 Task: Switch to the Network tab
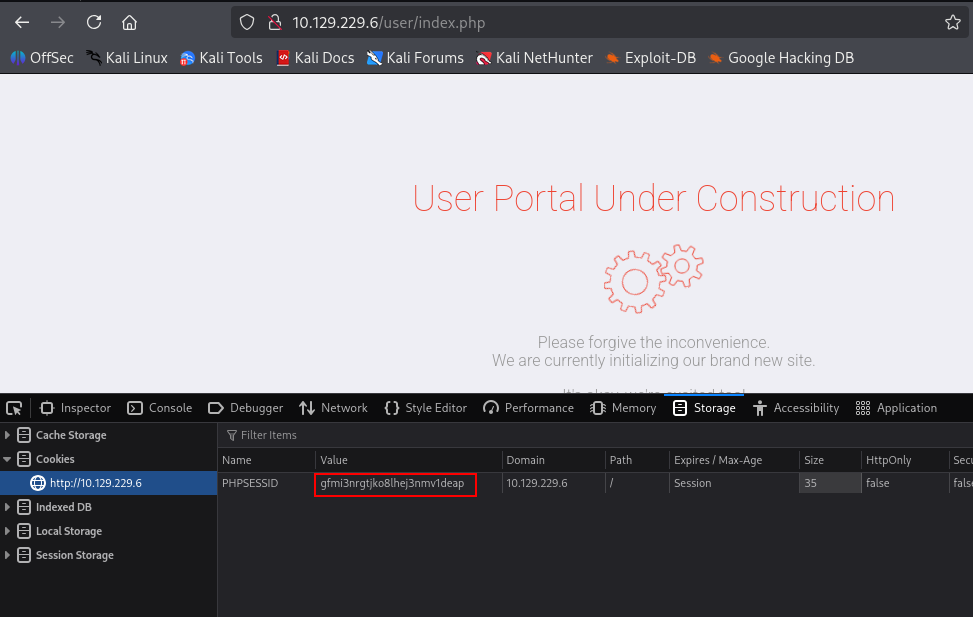(x=333, y=408)
